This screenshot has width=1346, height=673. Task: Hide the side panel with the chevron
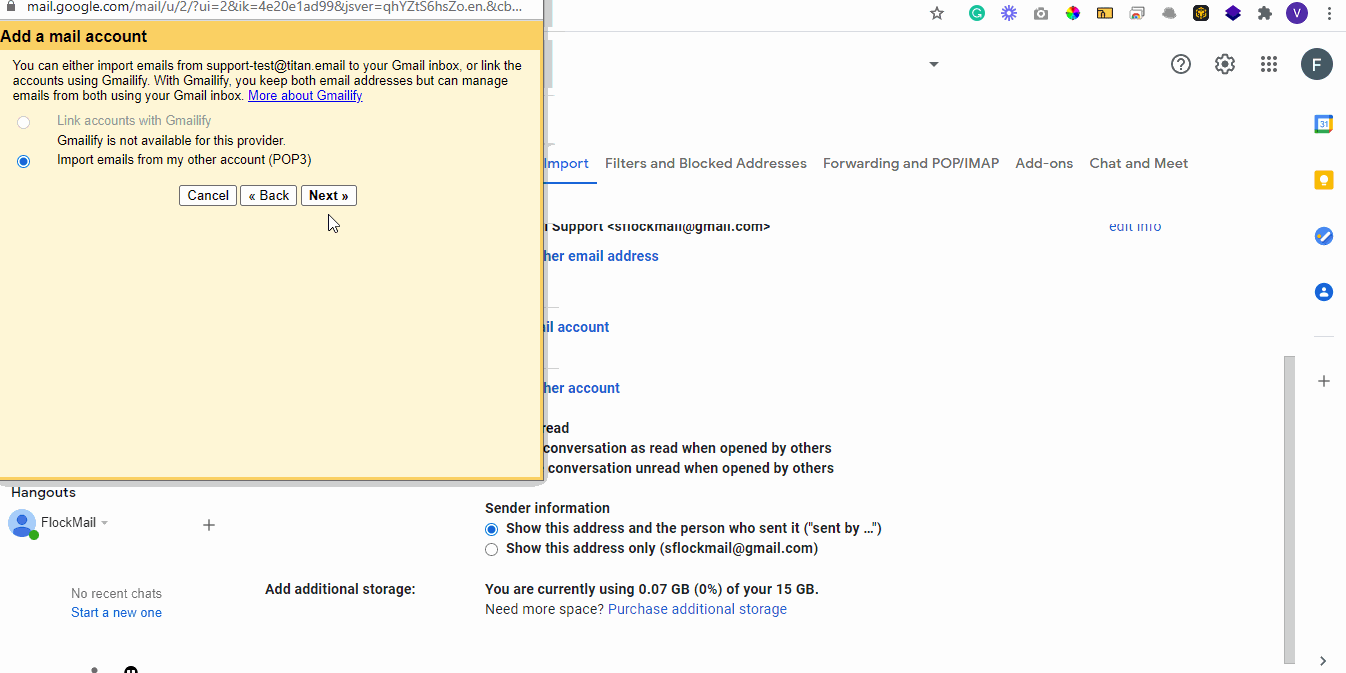click(x=1323, y=661)
